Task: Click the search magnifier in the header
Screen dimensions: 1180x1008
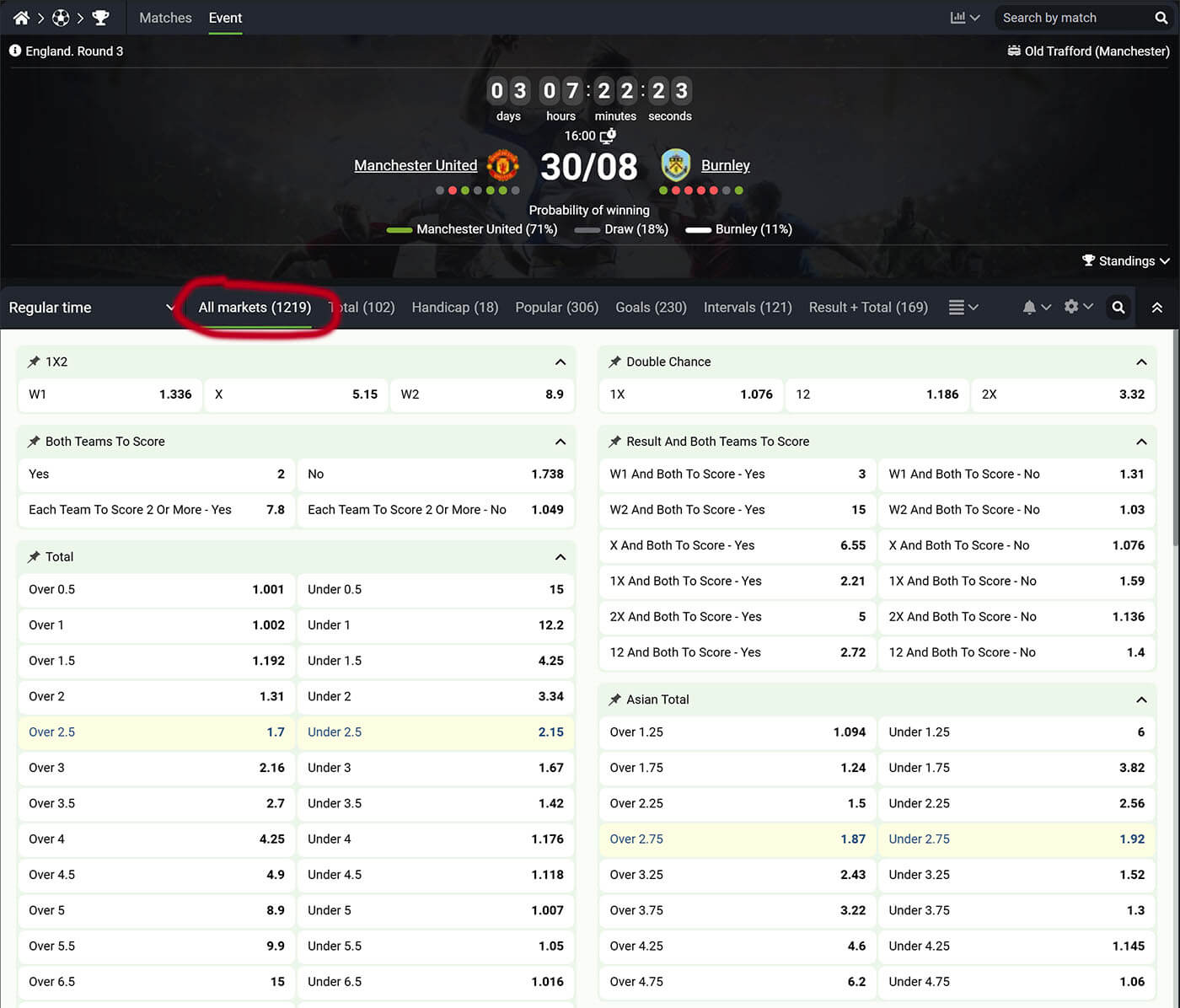Action: (x=1161, y=18)
